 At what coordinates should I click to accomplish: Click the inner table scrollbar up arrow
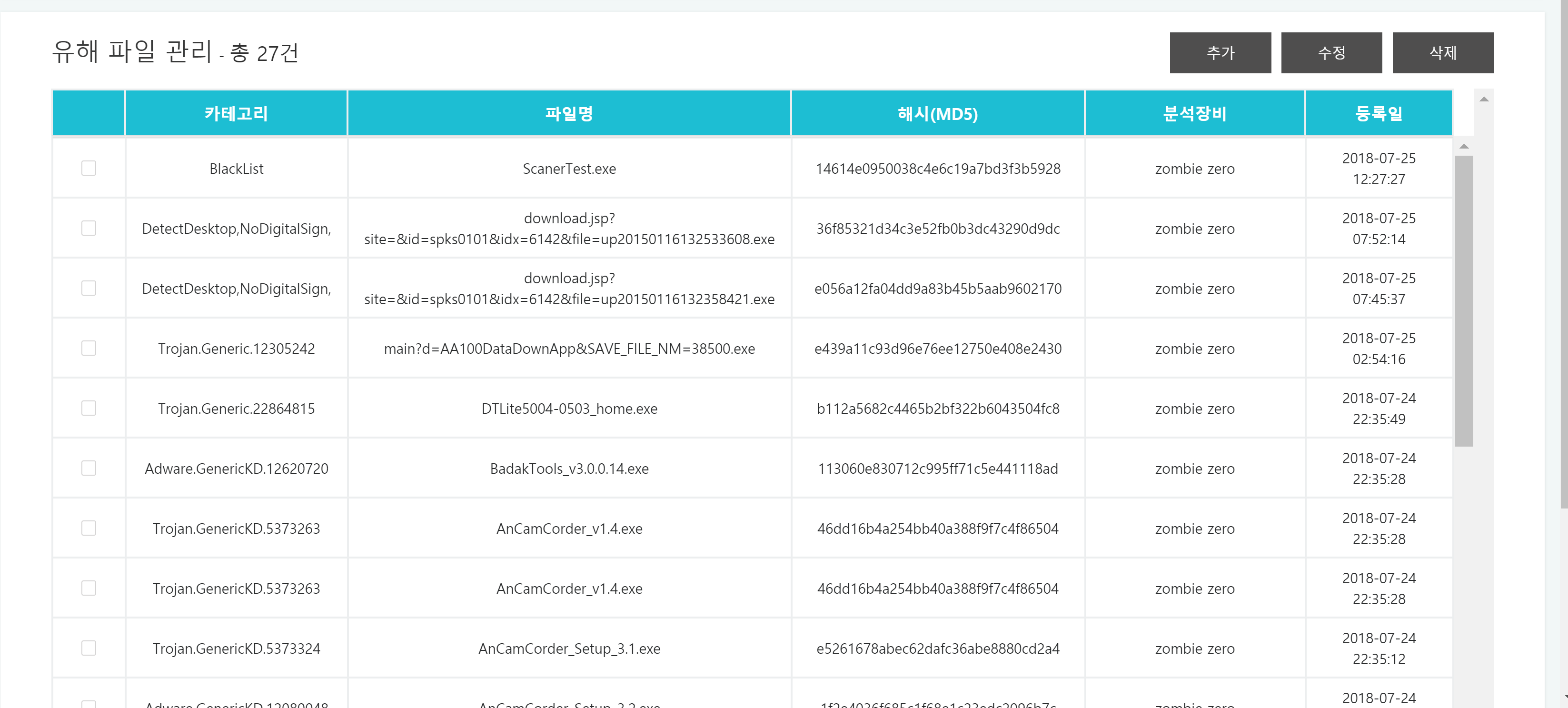[1464, 146]
